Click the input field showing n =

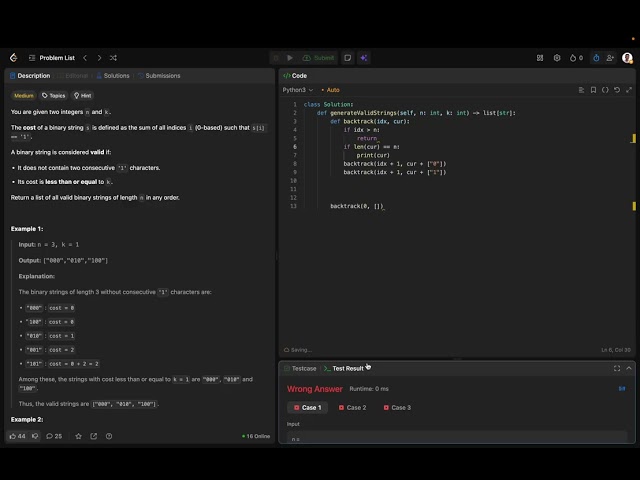coord(457,437)
